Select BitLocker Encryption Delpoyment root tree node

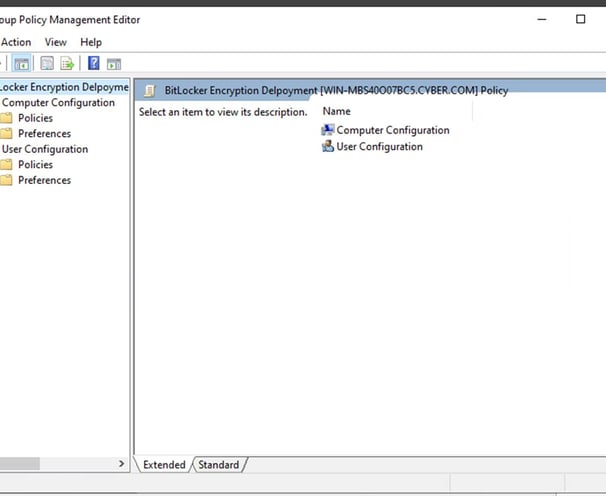(x=64, y=87)
